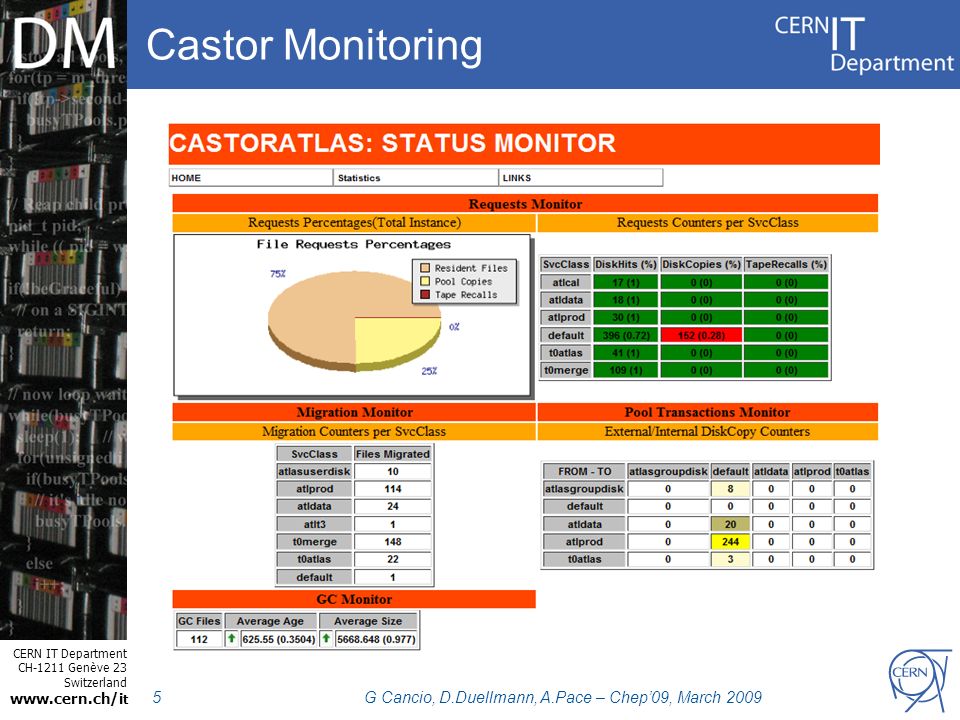Open the HOME menu item
The image size is (960, 720).
(251, 178)
